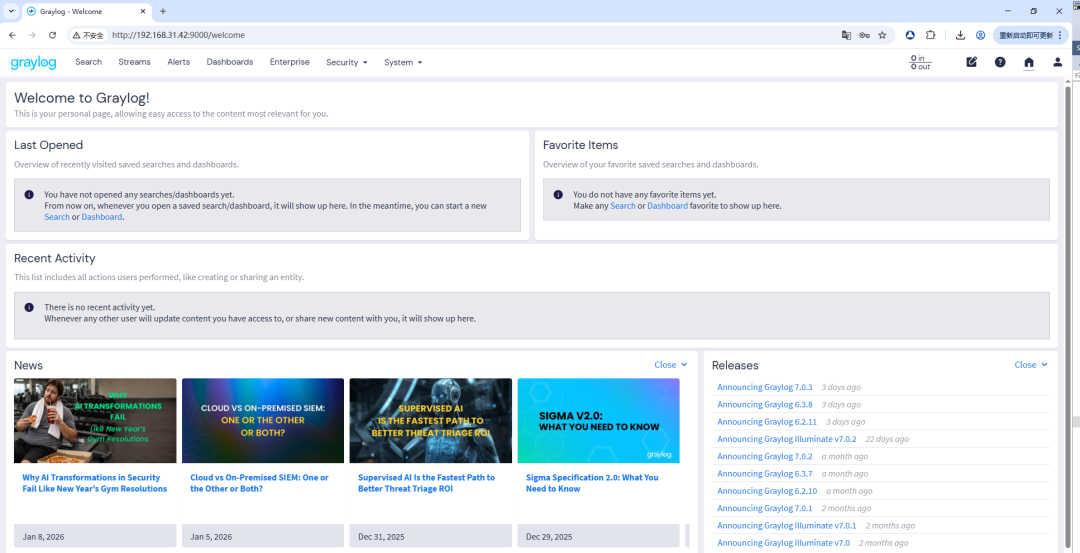Close the Graylog Welcome browser tab
The height and width of the screenshot is (553, 1080).
tap(141, 11)
